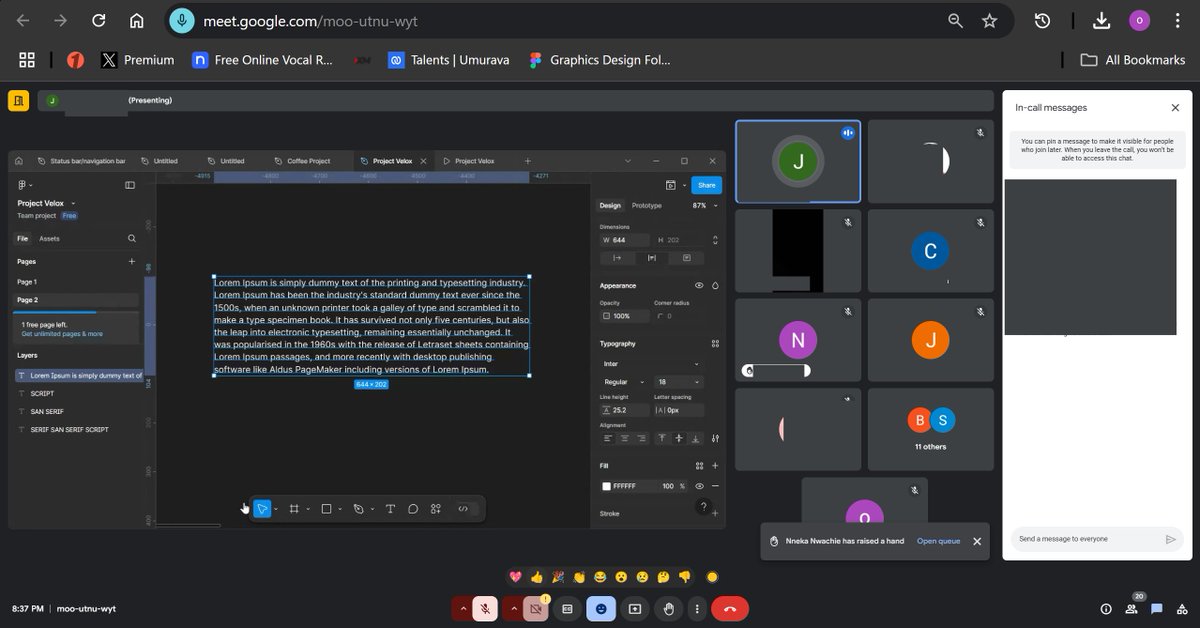Open meeting details info icon
Screen dimensions: 1200x628
(x=1106, y=608)
